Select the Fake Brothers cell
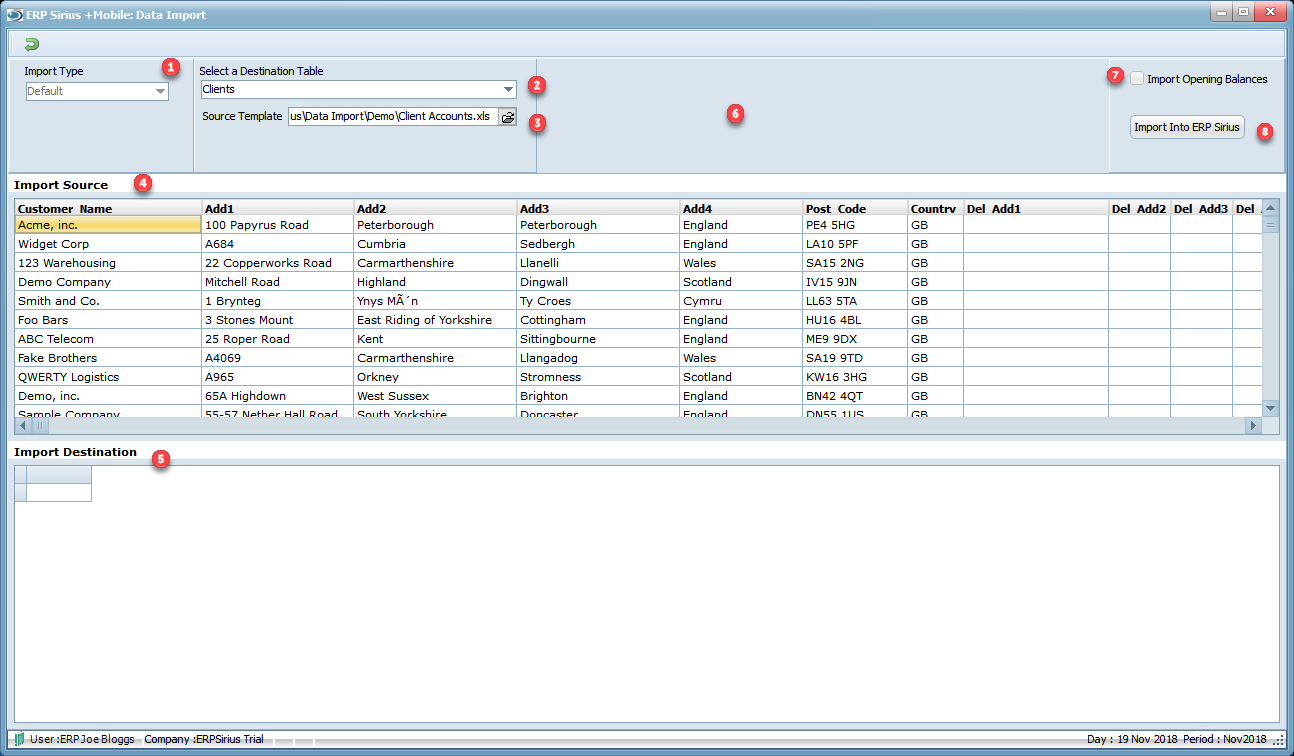The image size is (1294, 756). [108, 358]
